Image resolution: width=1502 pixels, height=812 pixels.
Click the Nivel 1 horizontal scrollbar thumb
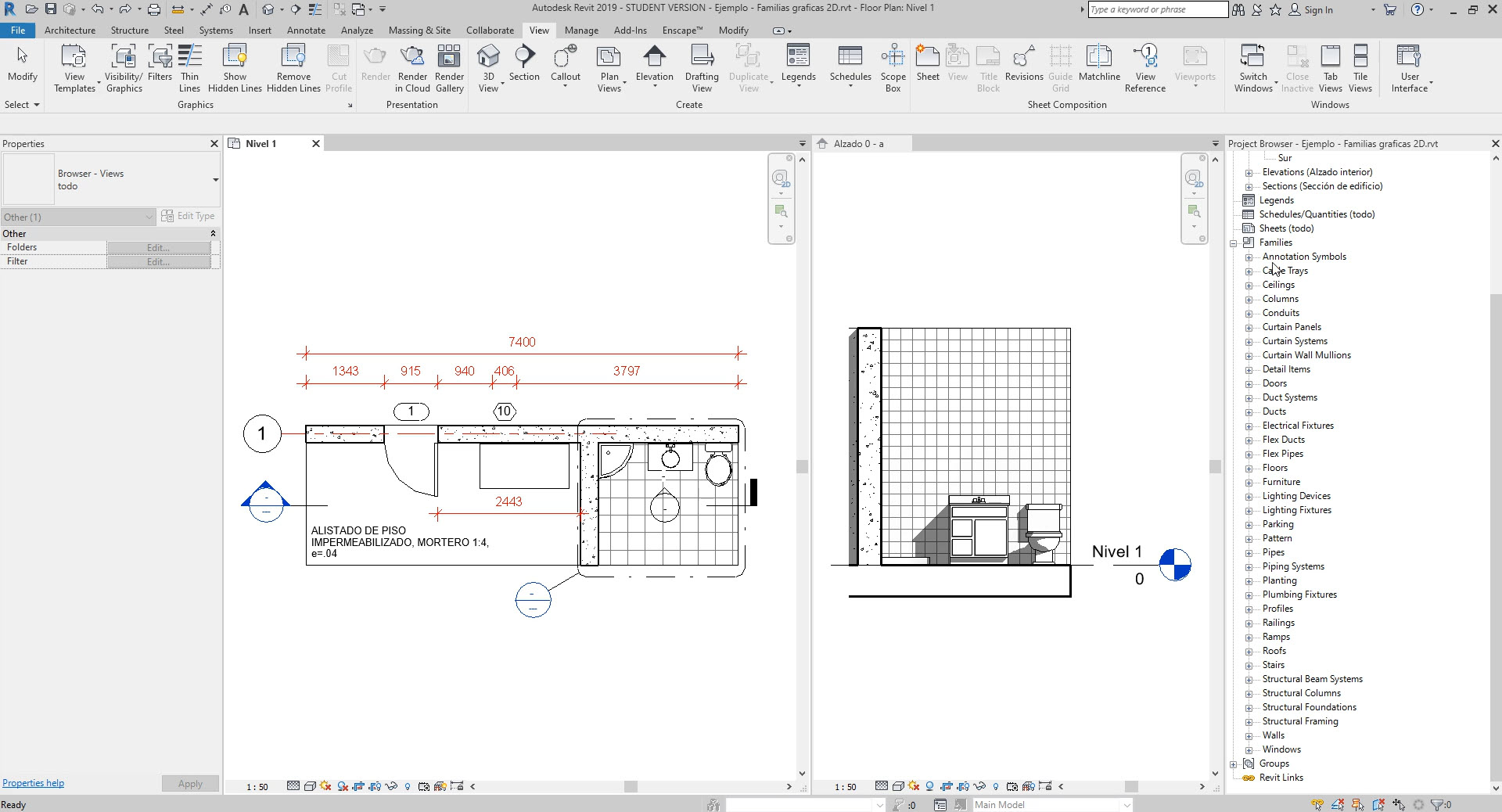[631, 786]
